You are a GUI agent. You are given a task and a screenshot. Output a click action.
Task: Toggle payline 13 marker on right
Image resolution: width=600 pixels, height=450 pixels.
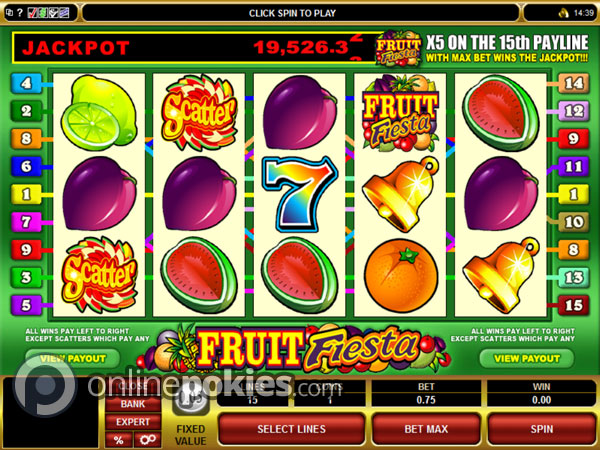(573, 277)
